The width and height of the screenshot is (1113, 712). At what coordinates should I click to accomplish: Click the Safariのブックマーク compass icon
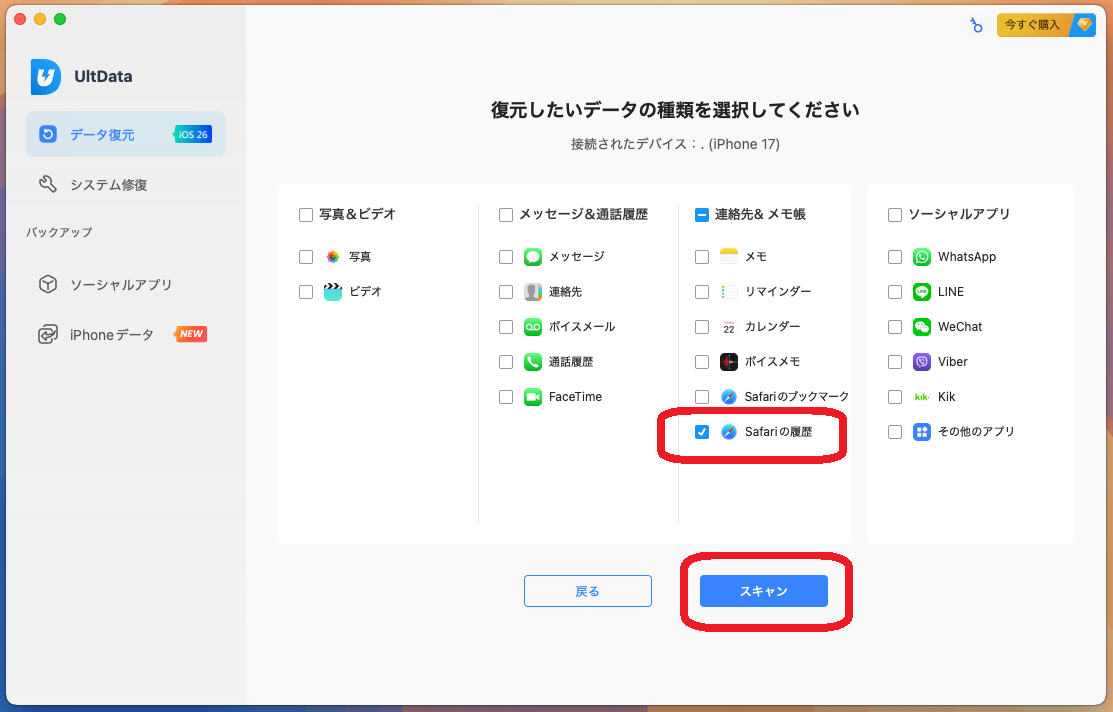(x=729, y=397)
